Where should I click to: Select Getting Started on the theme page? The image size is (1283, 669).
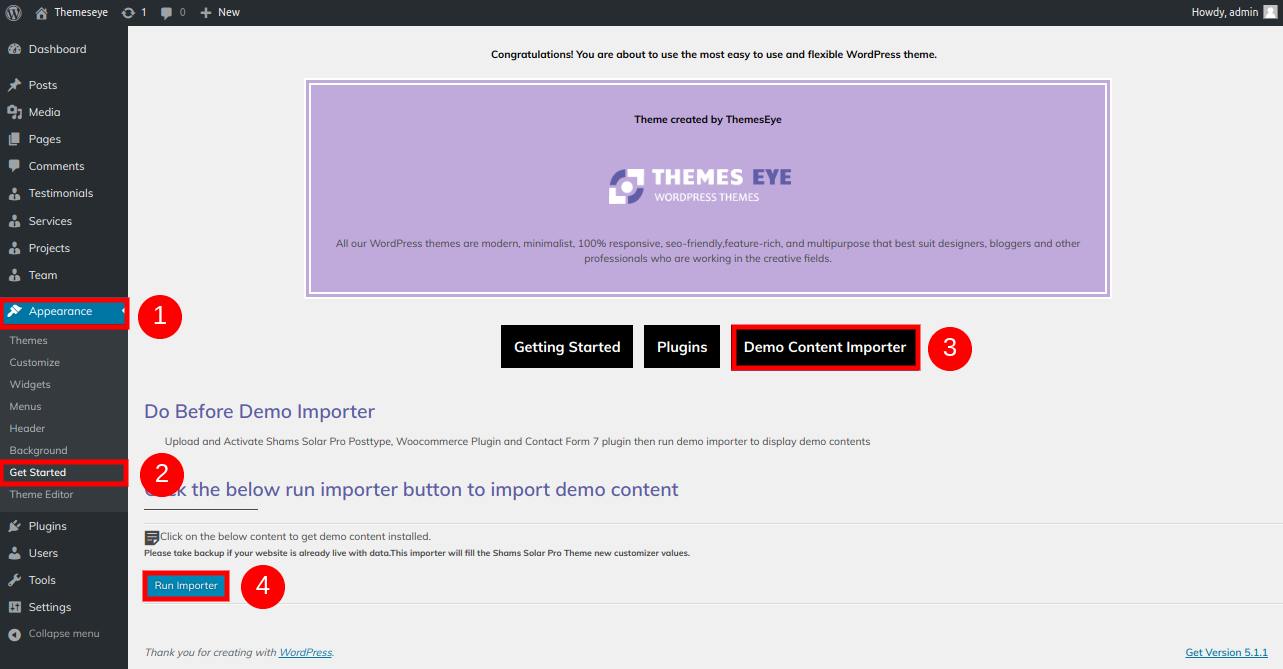[x=566, y=346]
